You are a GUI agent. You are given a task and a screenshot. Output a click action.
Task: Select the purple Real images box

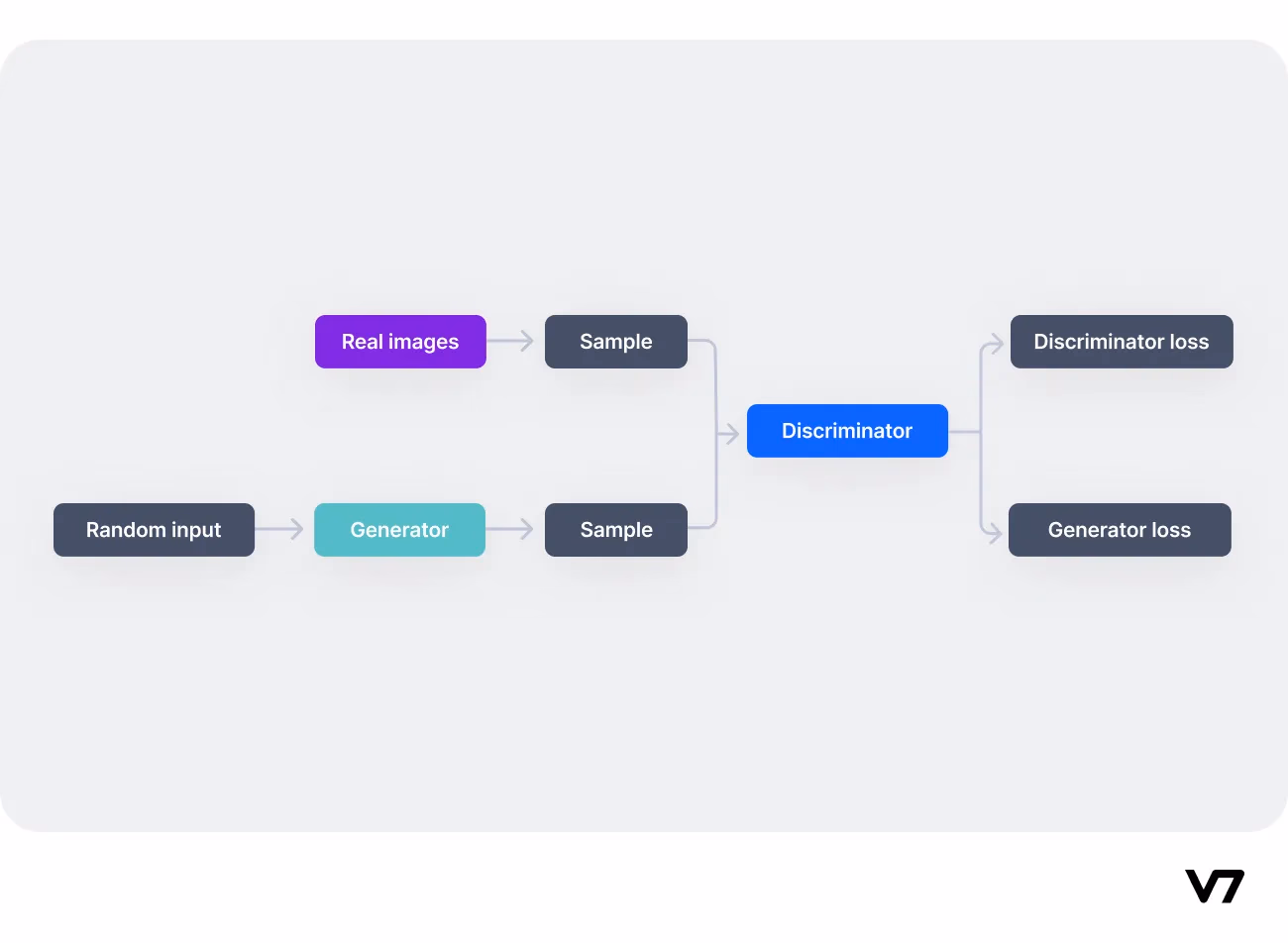[400, 342]
